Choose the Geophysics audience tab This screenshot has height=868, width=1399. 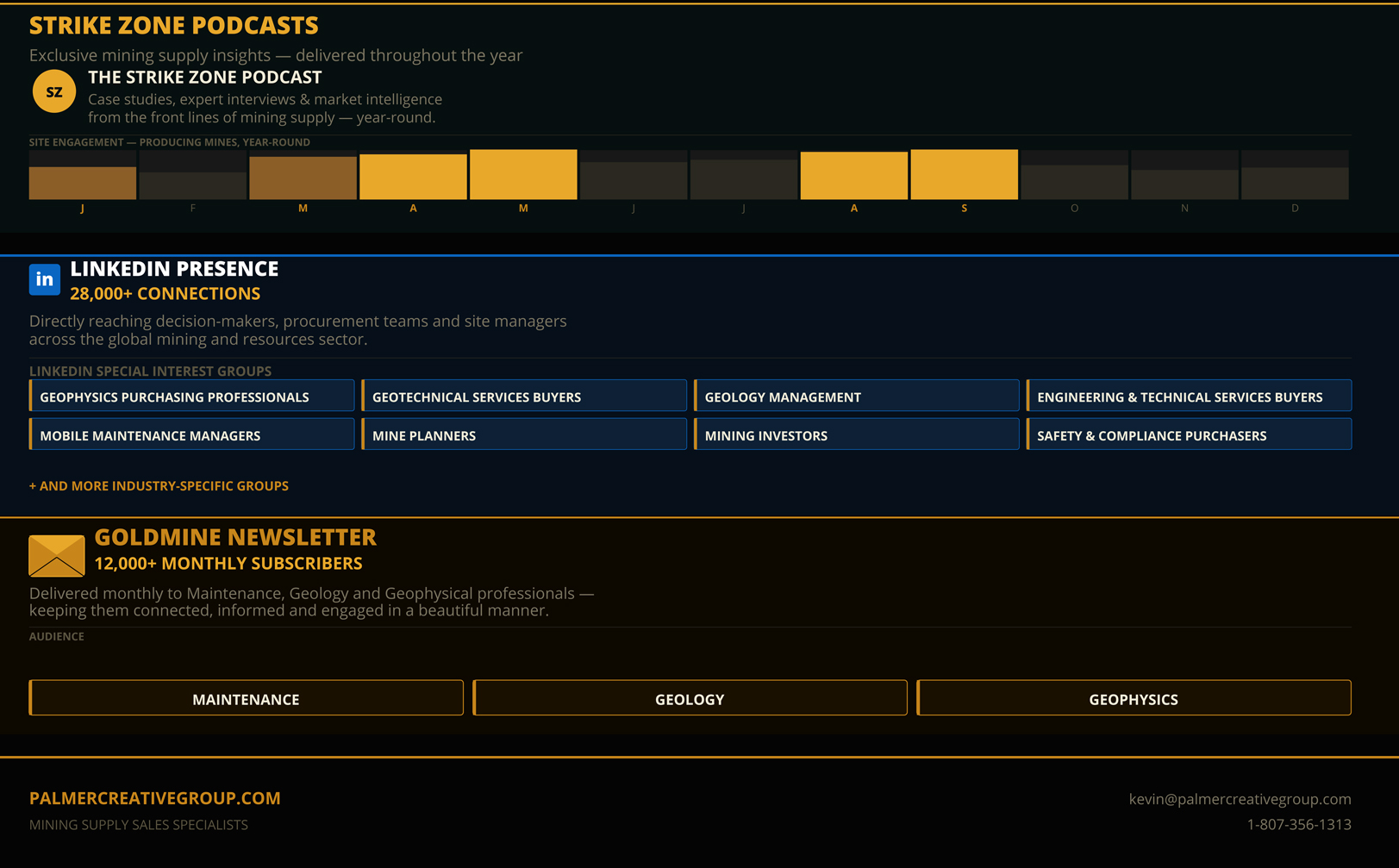click(1134, 698)
